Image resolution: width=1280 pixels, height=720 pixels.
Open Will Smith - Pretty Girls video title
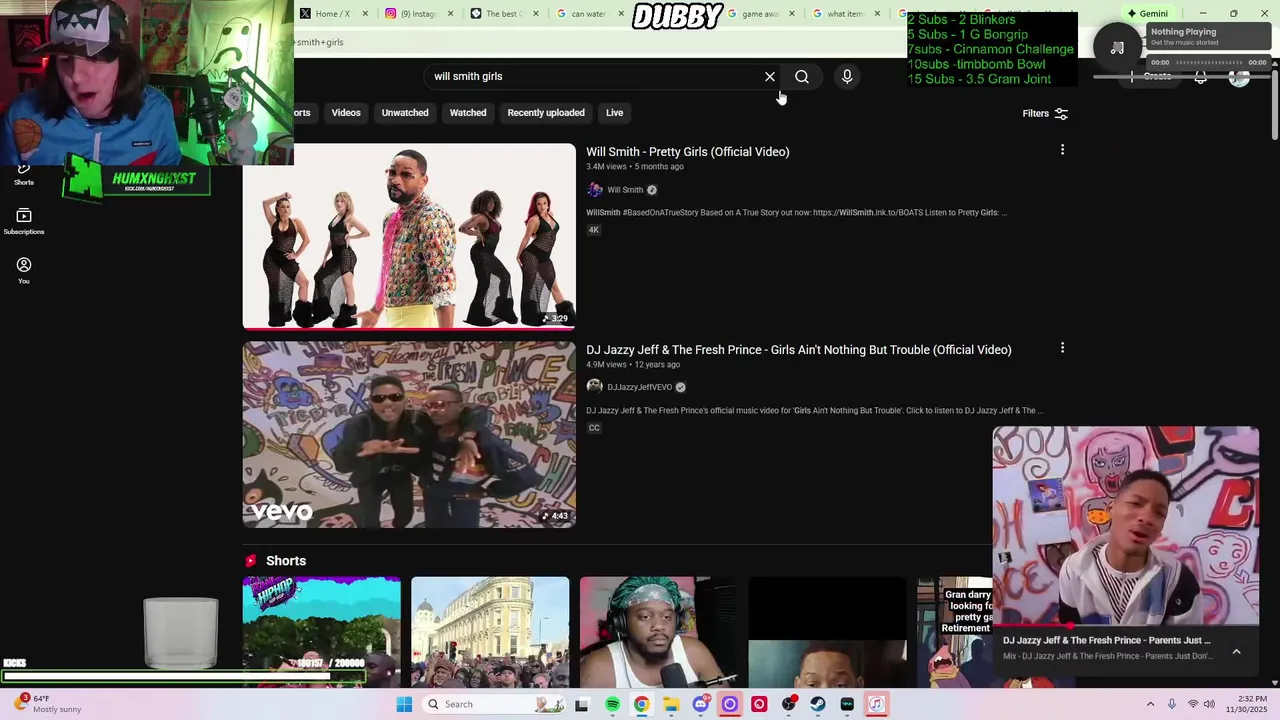688,152
